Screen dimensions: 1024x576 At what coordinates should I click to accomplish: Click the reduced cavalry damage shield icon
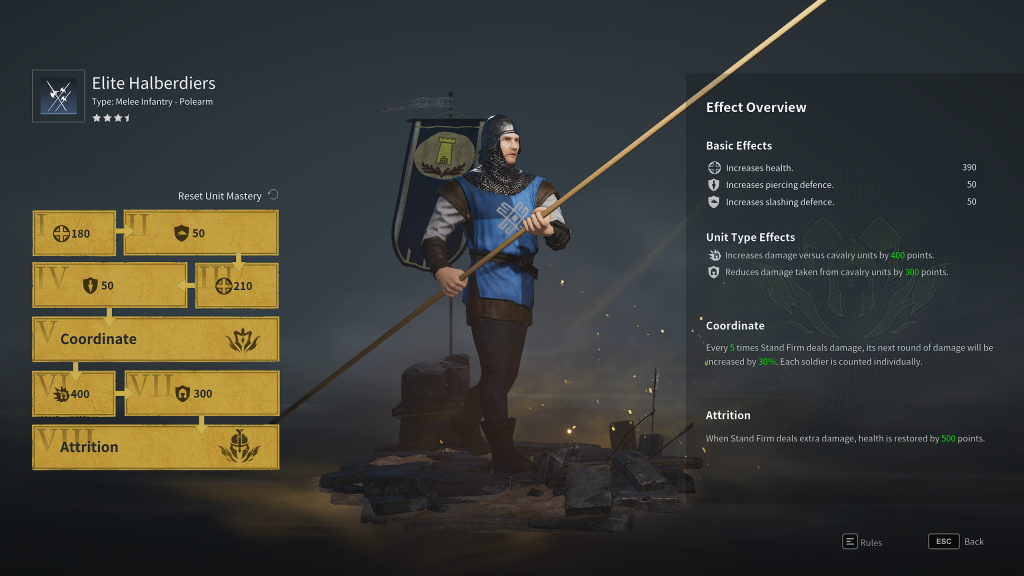click(714, 272)
